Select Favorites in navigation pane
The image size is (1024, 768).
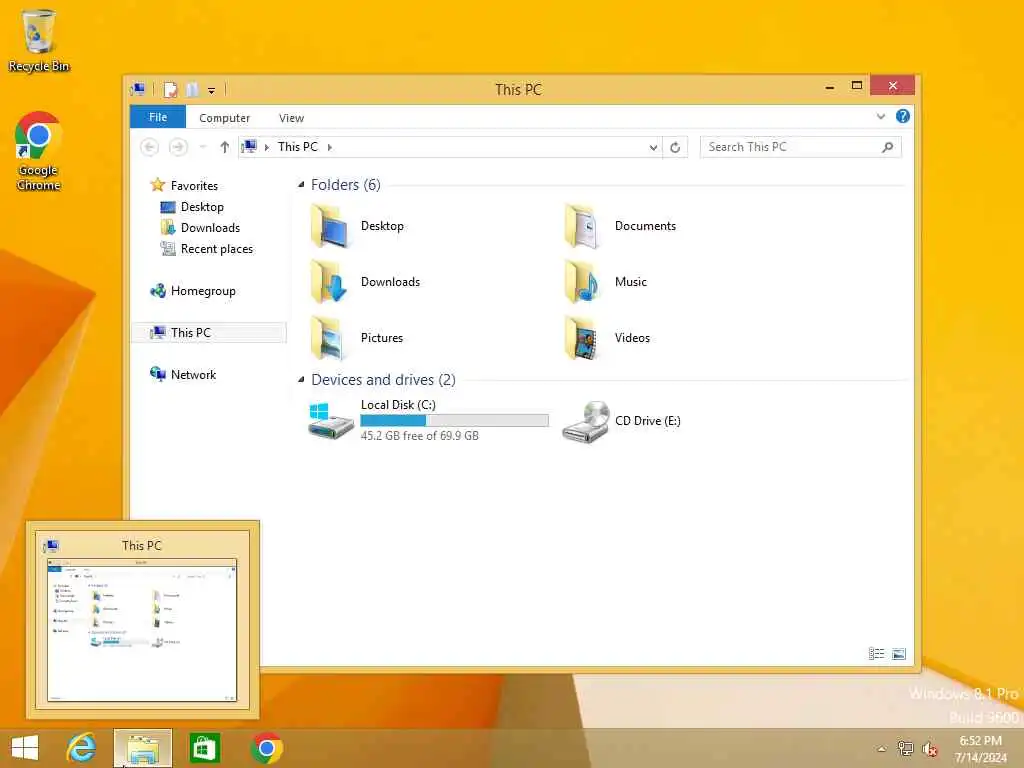coord(185,185)
